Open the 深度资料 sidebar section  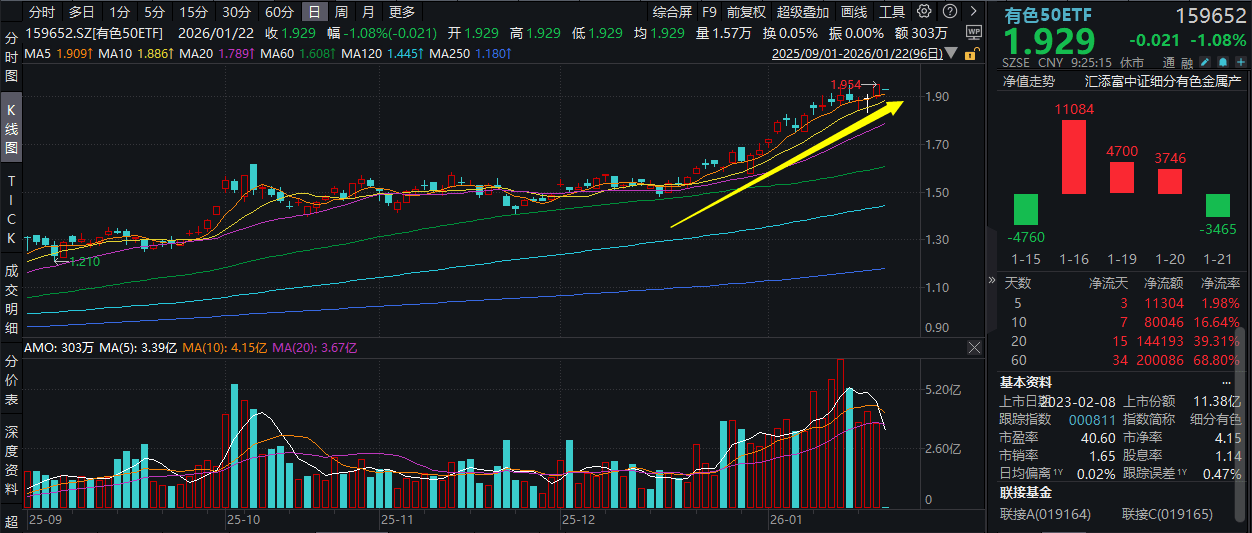click(11, 462)
